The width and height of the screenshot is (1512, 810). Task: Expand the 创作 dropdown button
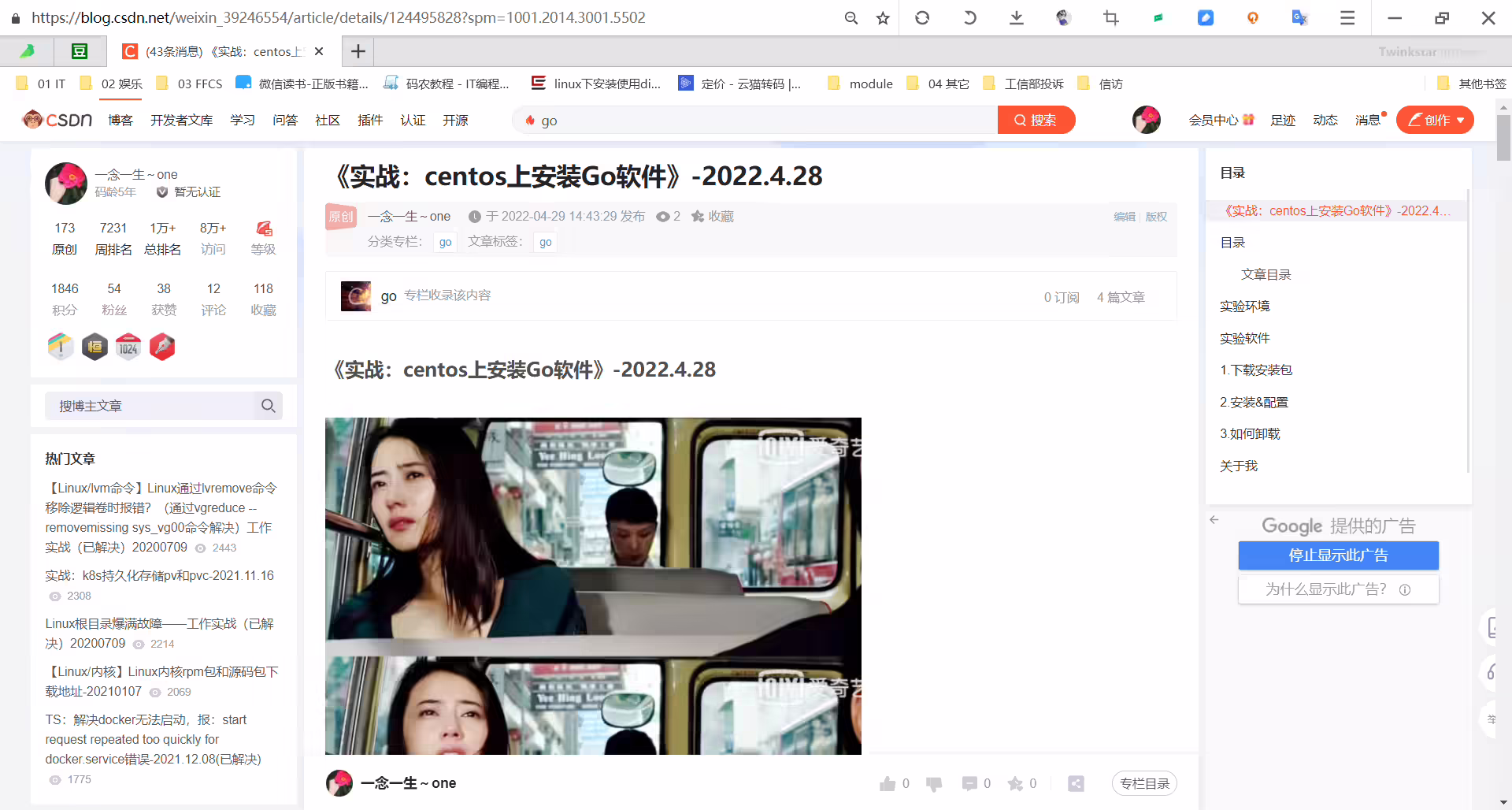(1435, 120)
